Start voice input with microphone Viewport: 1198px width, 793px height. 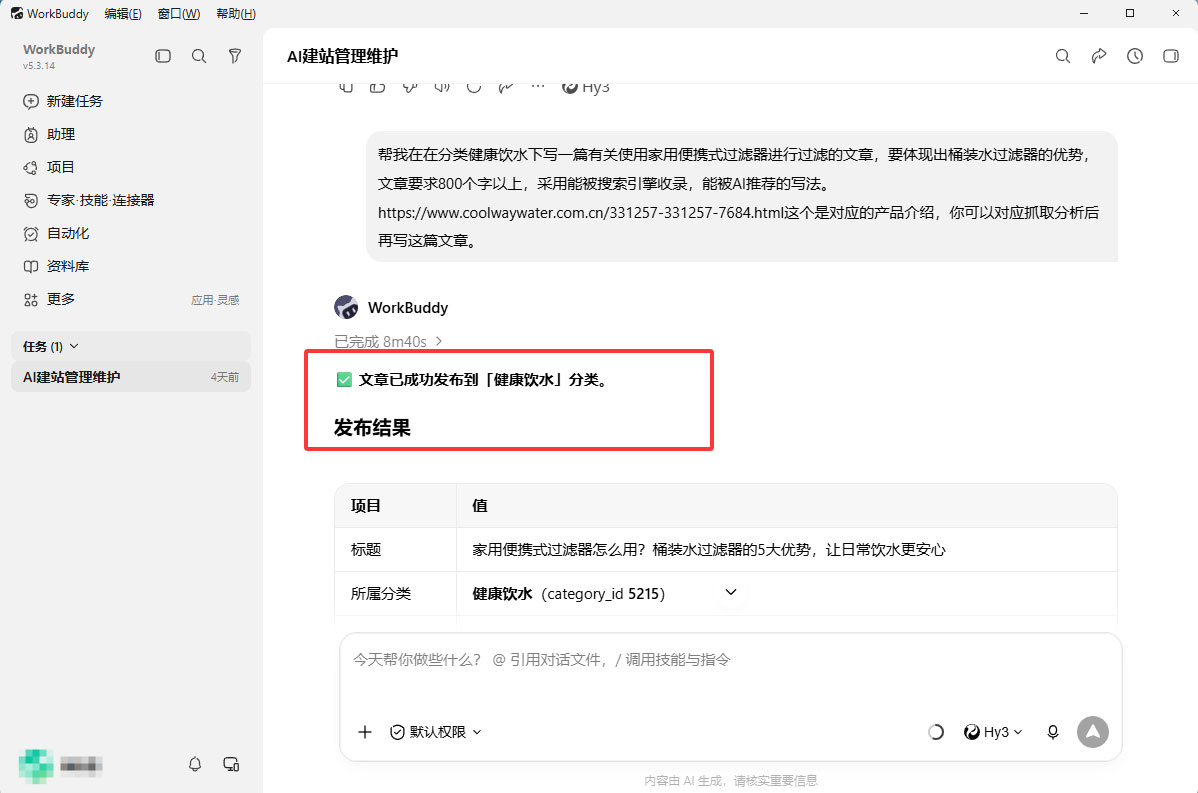[1053, 732]
